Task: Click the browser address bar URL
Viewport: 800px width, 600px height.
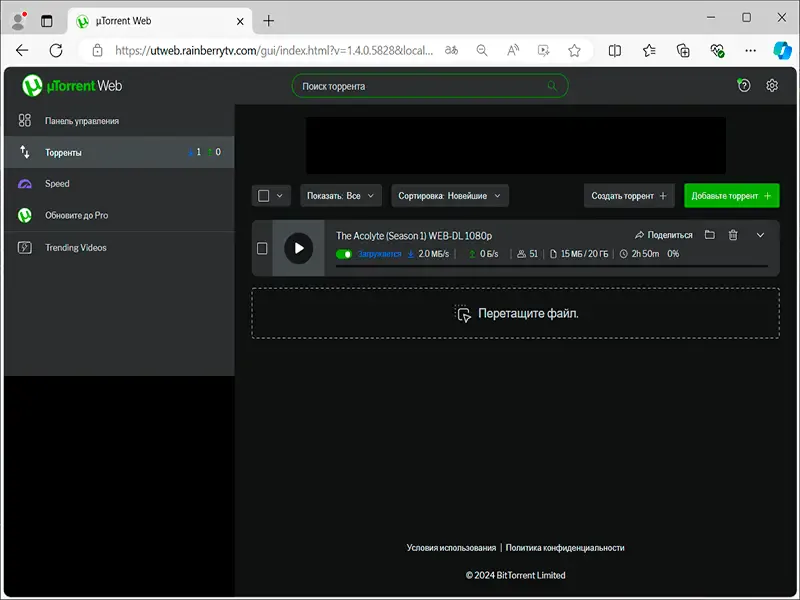Action: pyautogui.click(x=274, y=51)
